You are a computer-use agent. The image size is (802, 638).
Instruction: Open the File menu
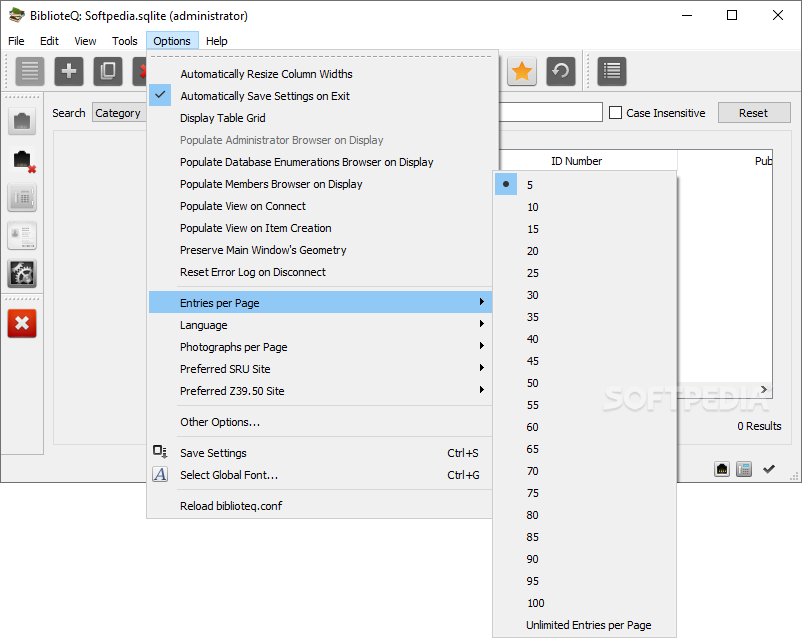(x=16, y=41)
